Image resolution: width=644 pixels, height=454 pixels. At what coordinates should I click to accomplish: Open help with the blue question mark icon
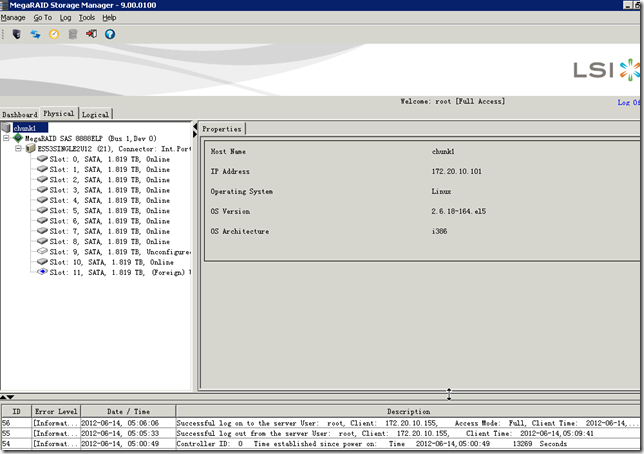110,34
